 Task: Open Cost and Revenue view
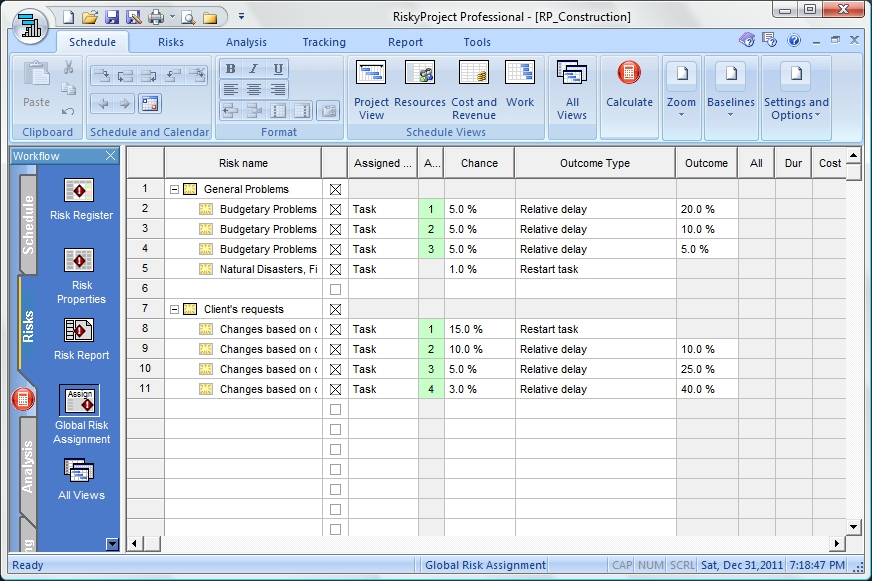[x=474, y=91]
